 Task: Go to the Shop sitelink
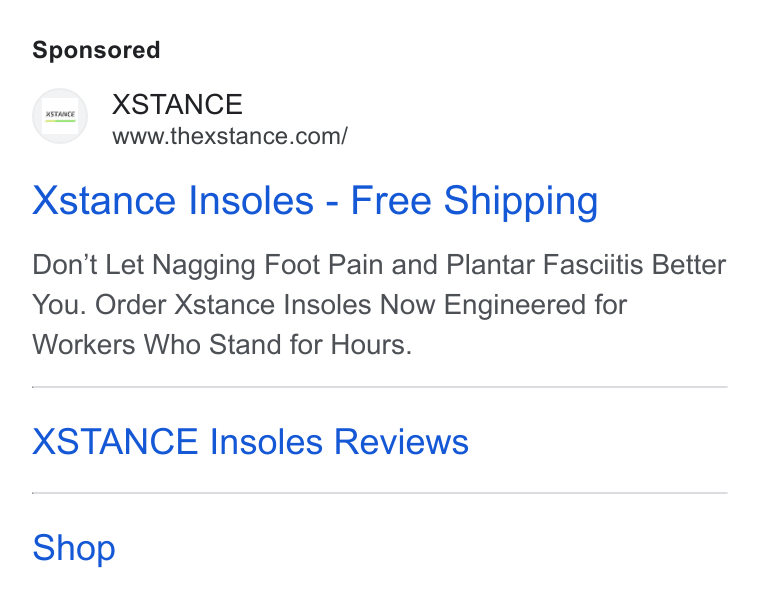click(x=74, y=548)
